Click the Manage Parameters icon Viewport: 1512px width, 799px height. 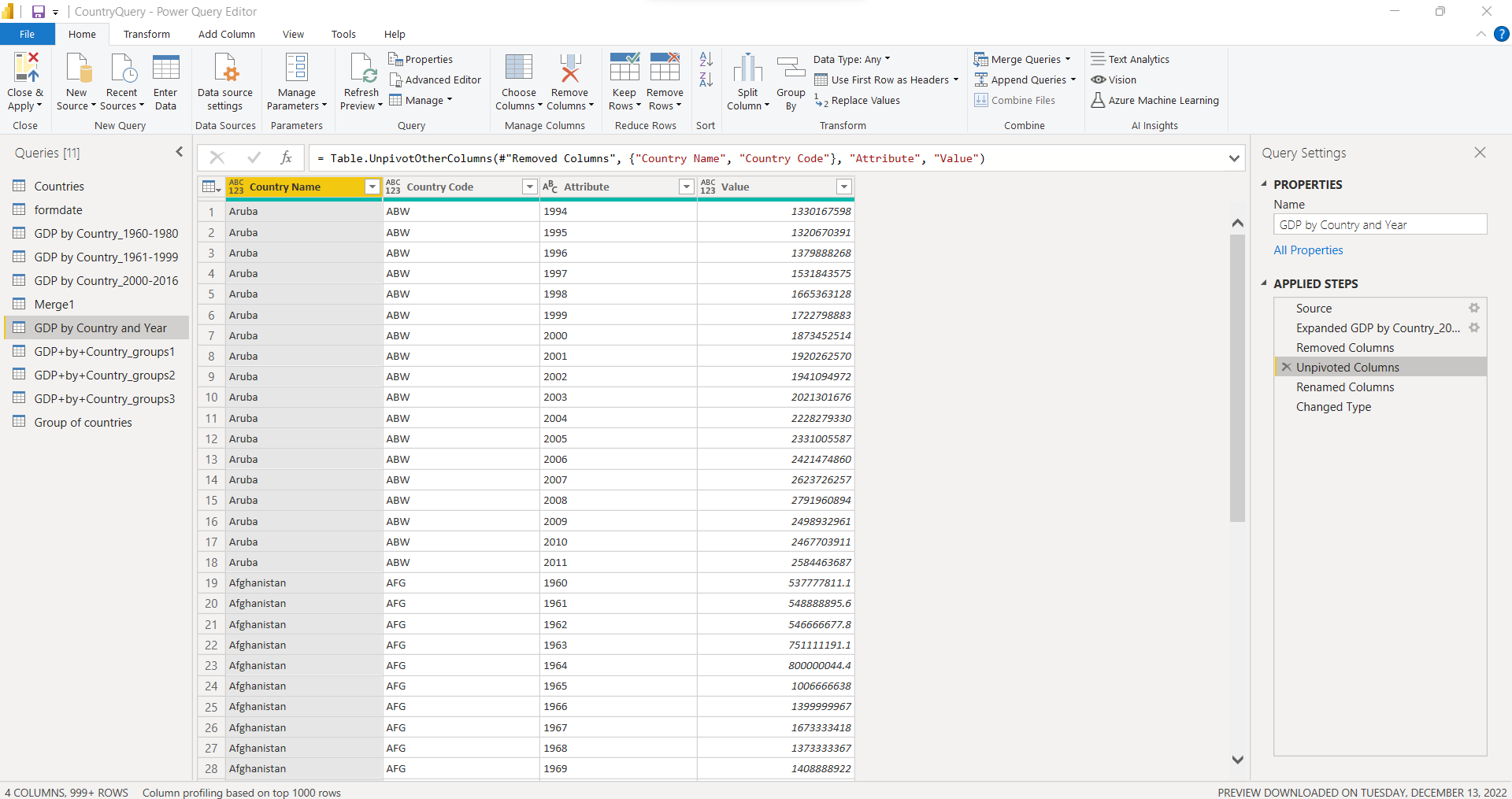tap(297, 68)
